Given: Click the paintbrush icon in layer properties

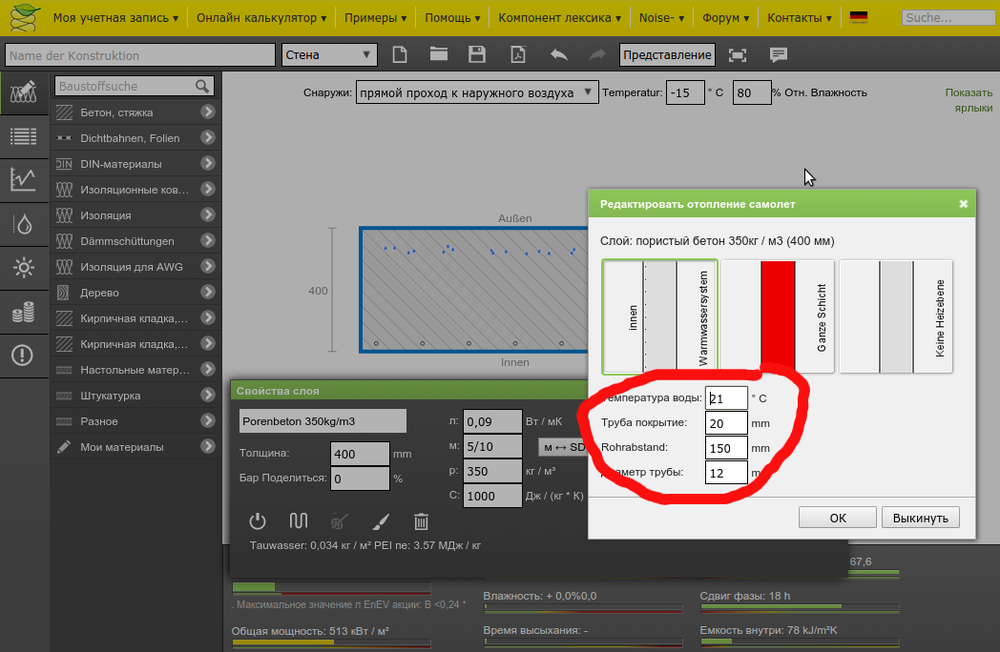Looking at the screenshot, I should coord(381,521).
